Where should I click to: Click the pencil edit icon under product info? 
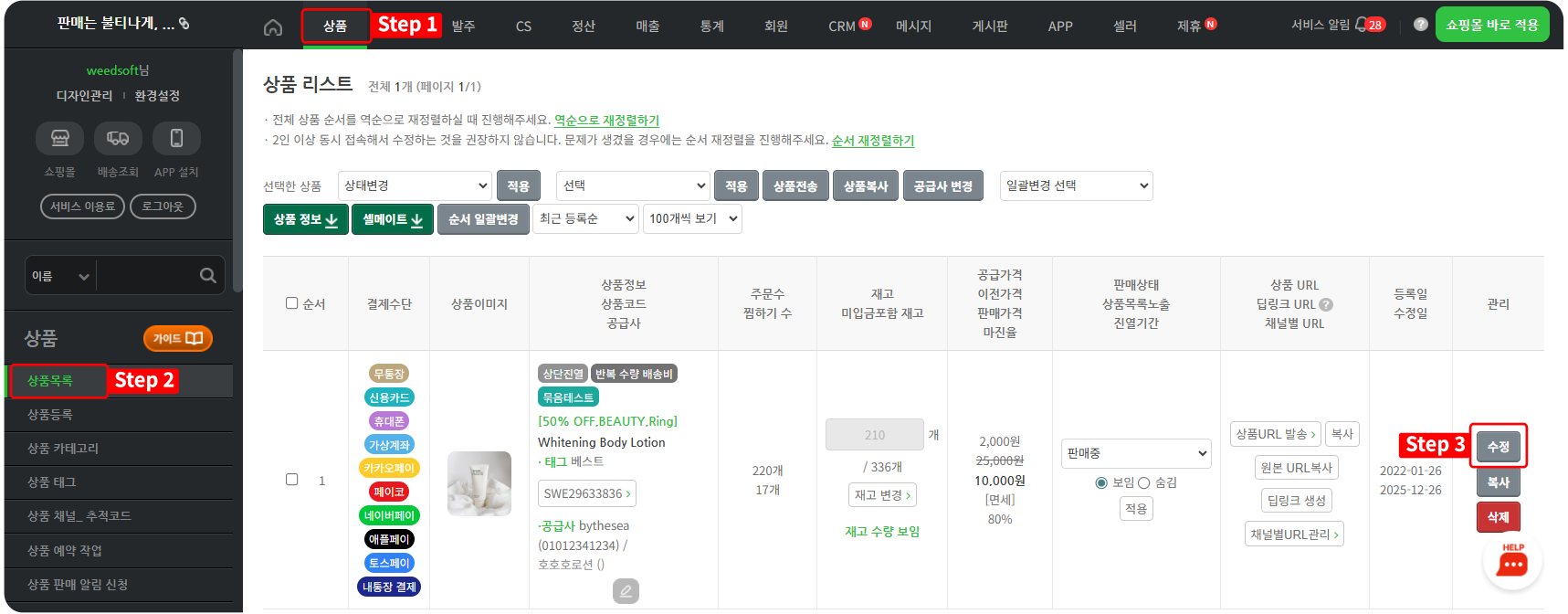tap(626, 591)
